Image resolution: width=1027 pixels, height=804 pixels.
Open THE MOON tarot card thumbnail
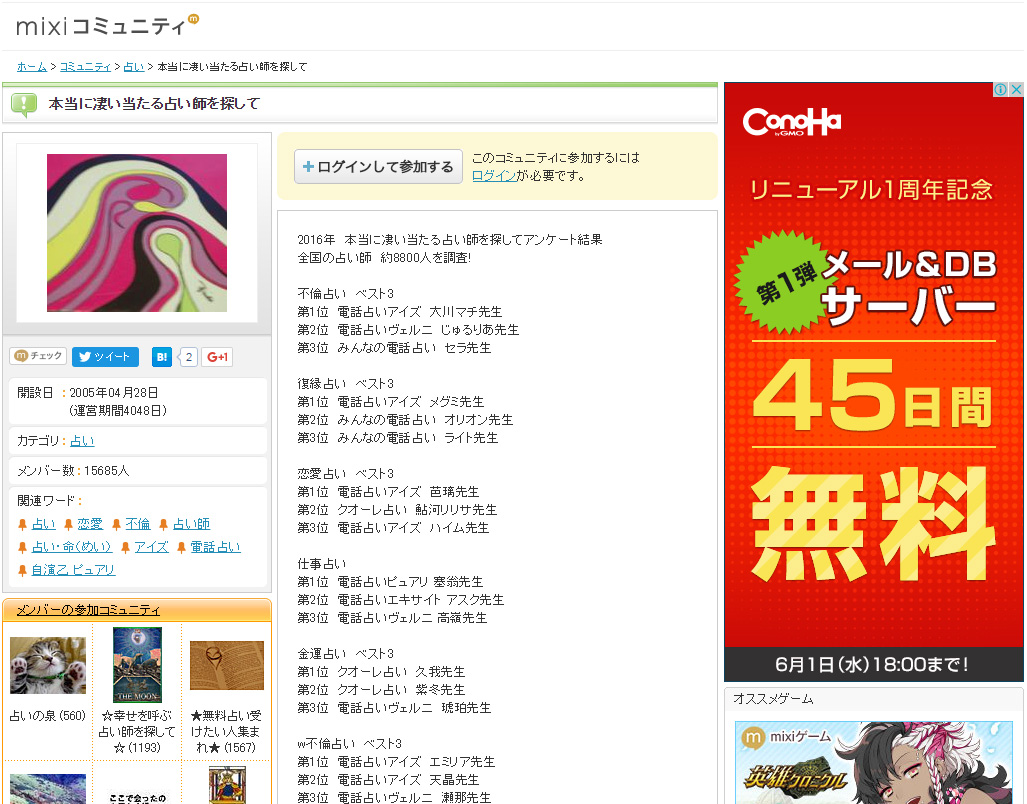pos(137,665)
